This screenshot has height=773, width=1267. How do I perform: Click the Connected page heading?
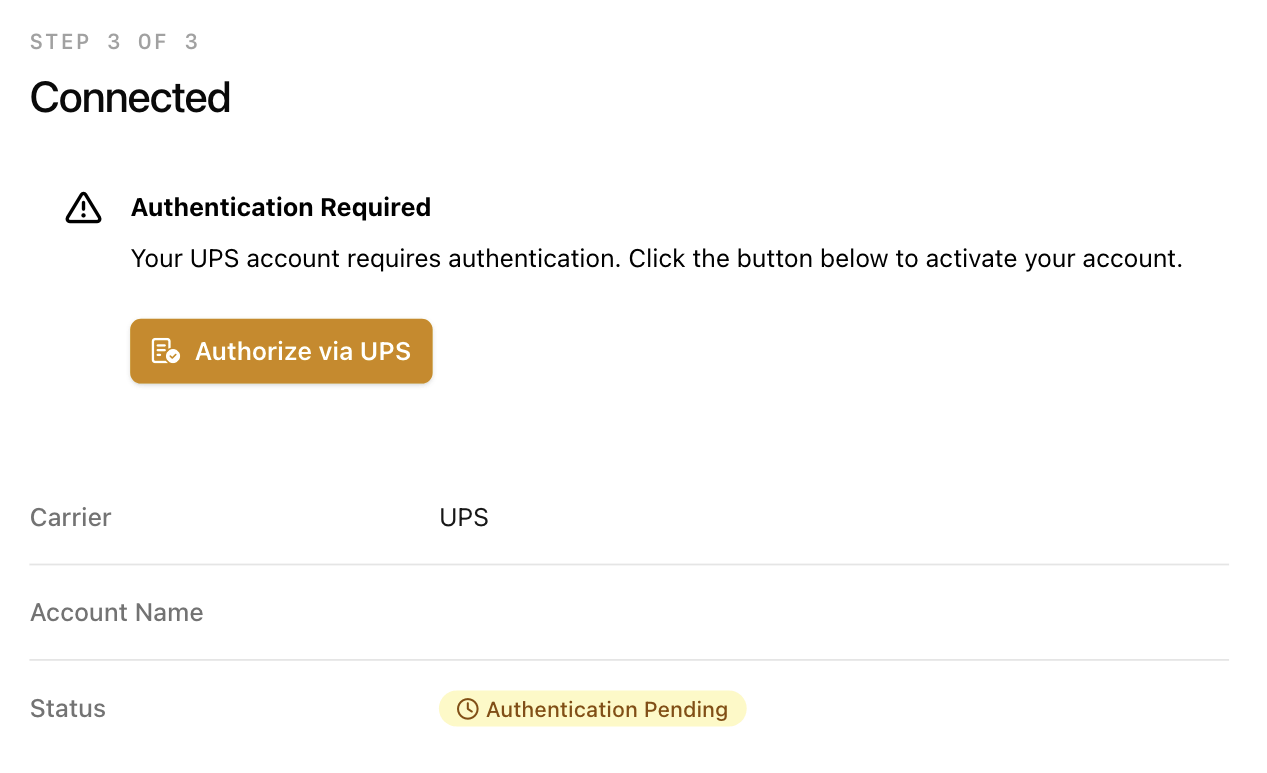point(130,97)
